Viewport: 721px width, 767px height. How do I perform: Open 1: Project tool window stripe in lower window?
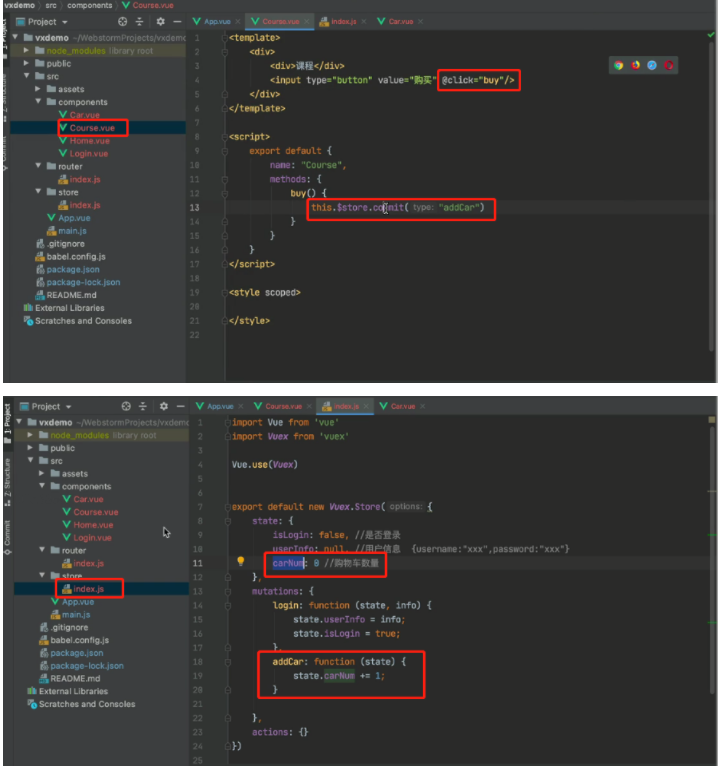(x=7, y=424)
